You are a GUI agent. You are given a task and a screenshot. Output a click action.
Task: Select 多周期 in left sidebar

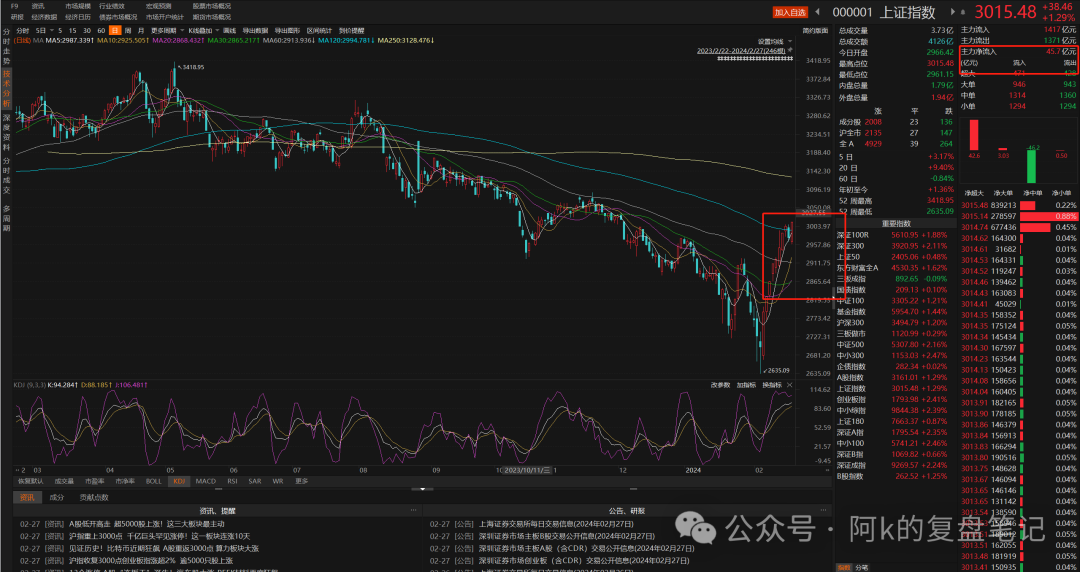(x=6, y=219)
